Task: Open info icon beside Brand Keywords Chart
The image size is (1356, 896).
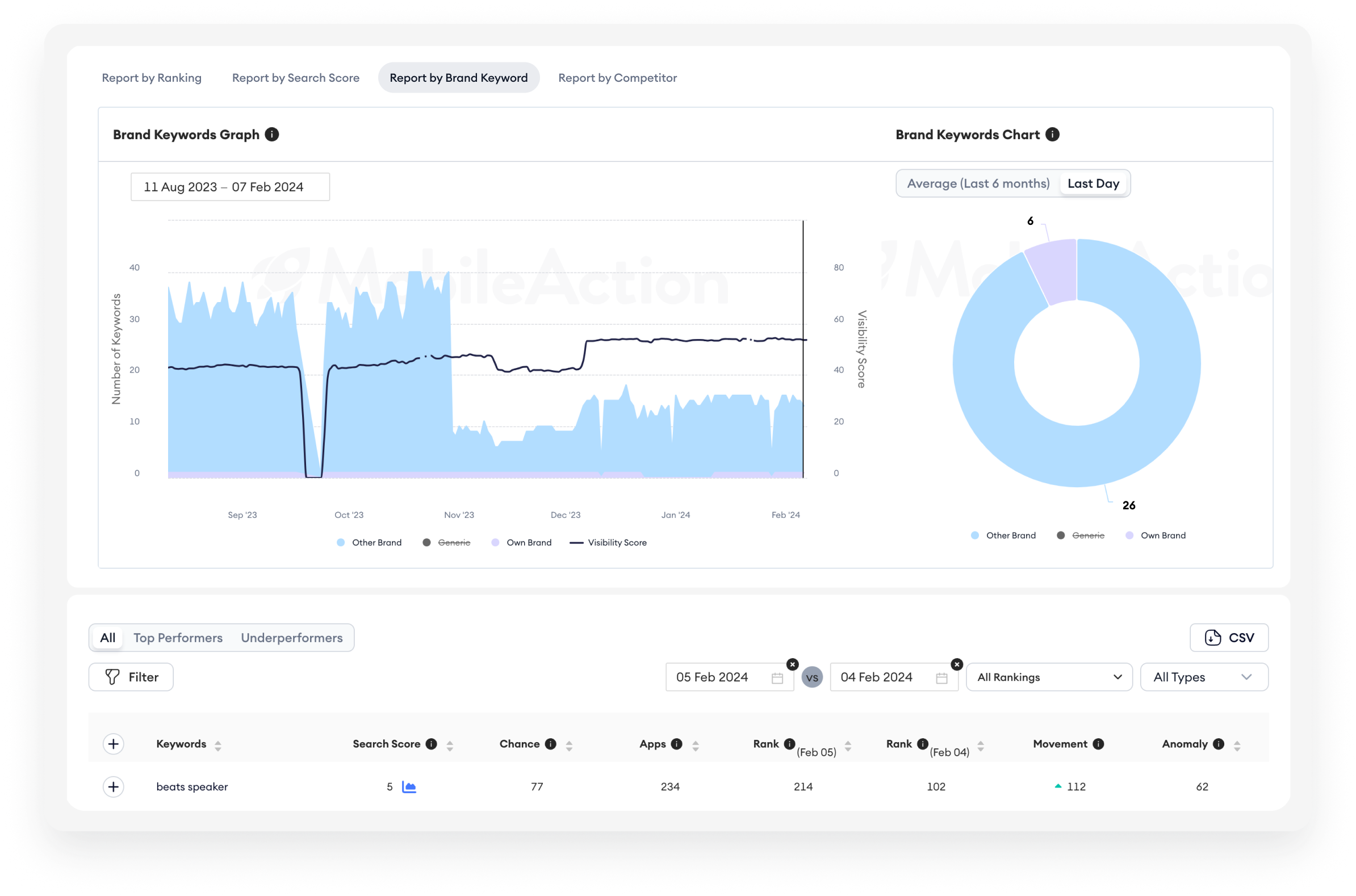Action: (x=1053, y=135)
